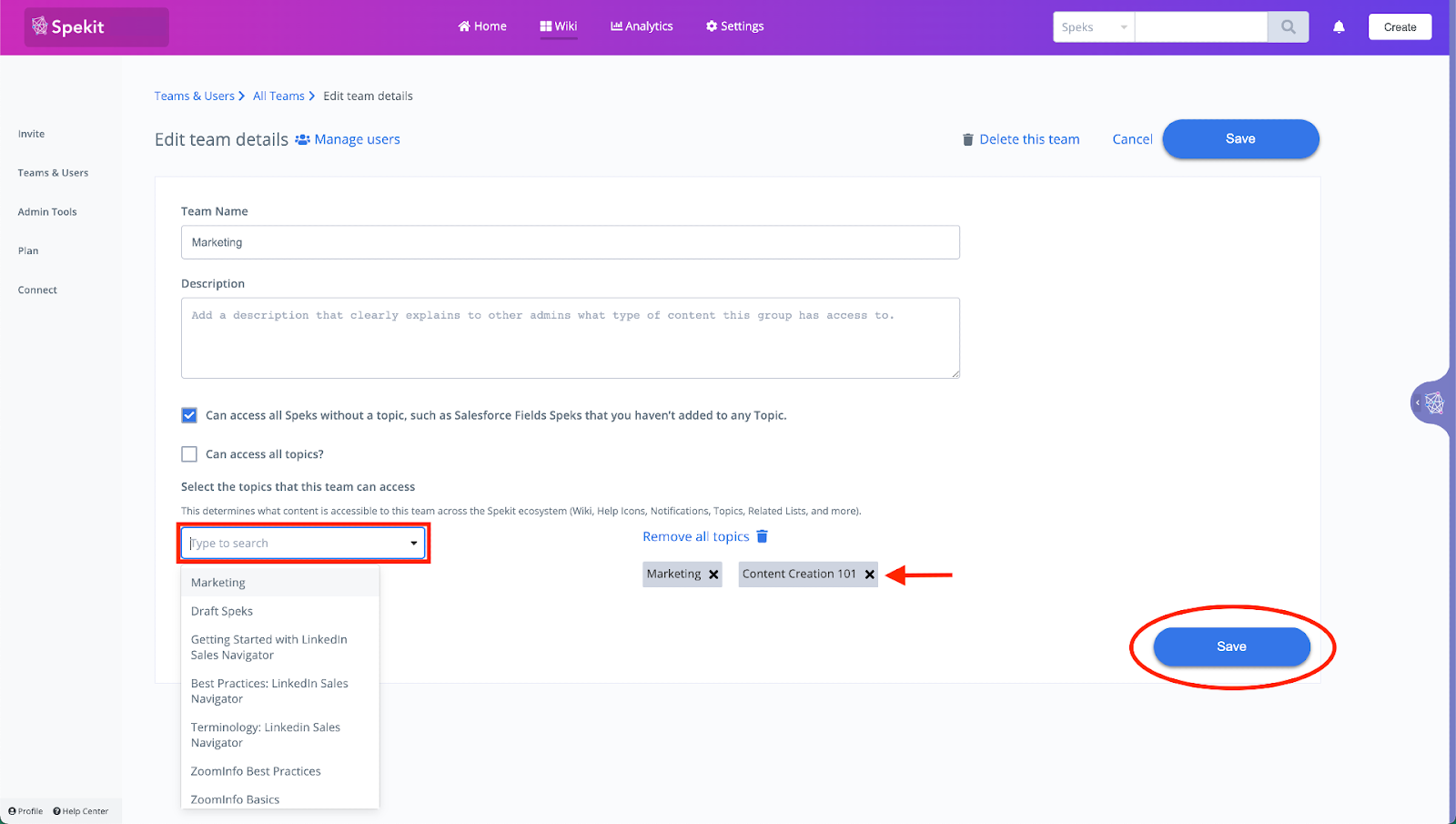Remove the Content Creation 101 tag
Screen dimensions: 1456x824
(x=870, y=575)
